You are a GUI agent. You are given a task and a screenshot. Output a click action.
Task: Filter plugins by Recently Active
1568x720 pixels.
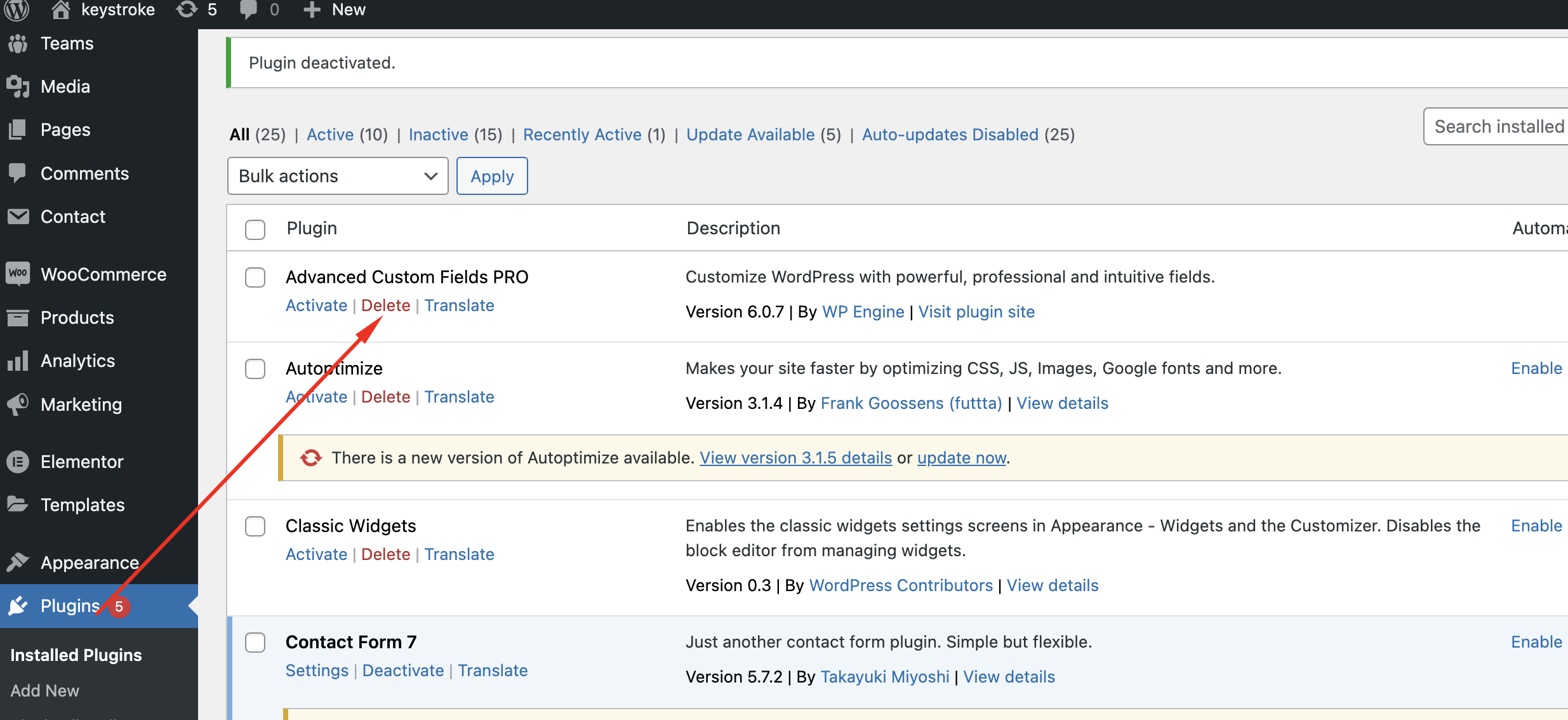pos(582,135)
